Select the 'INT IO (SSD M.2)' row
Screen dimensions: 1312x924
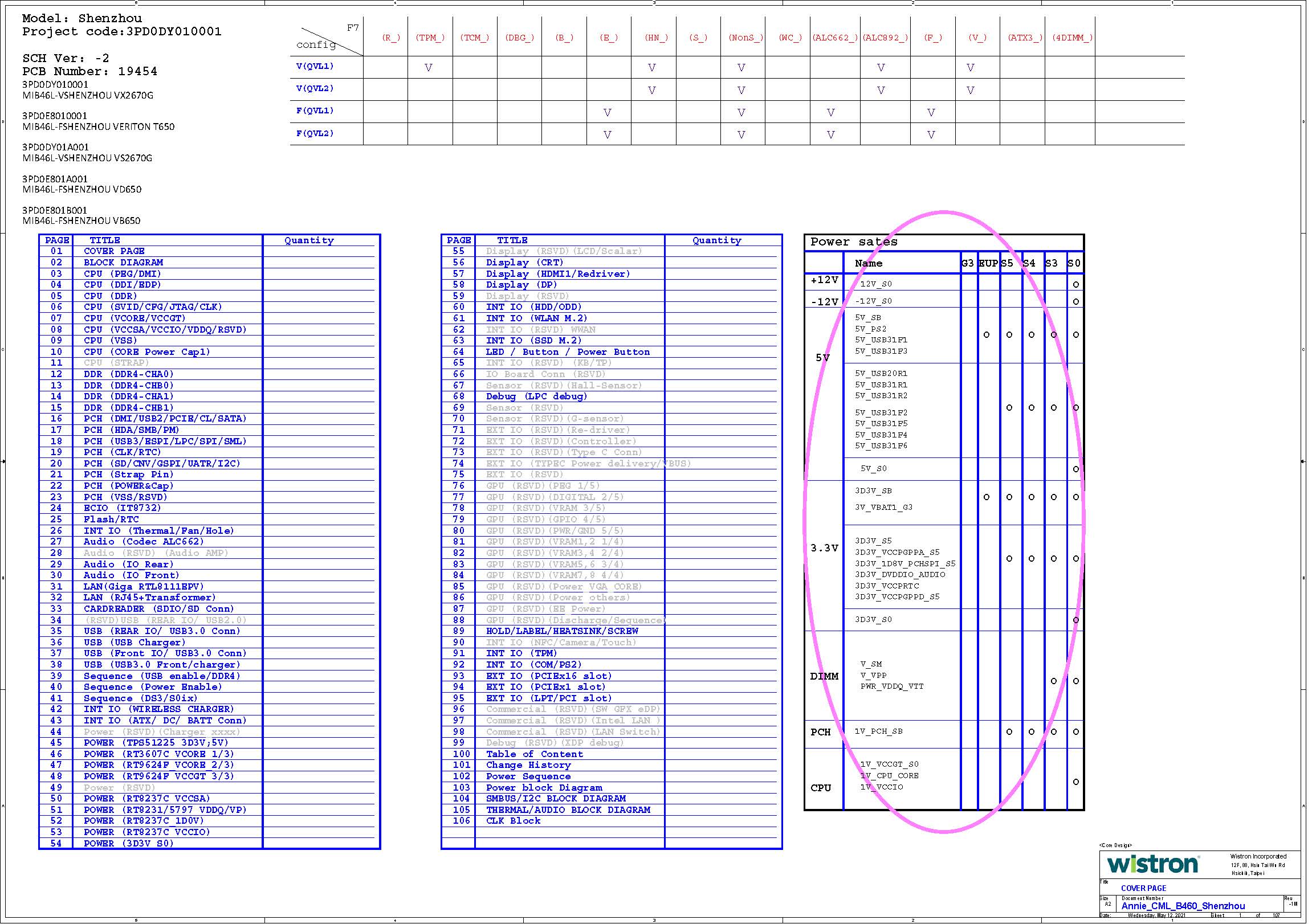535,341
